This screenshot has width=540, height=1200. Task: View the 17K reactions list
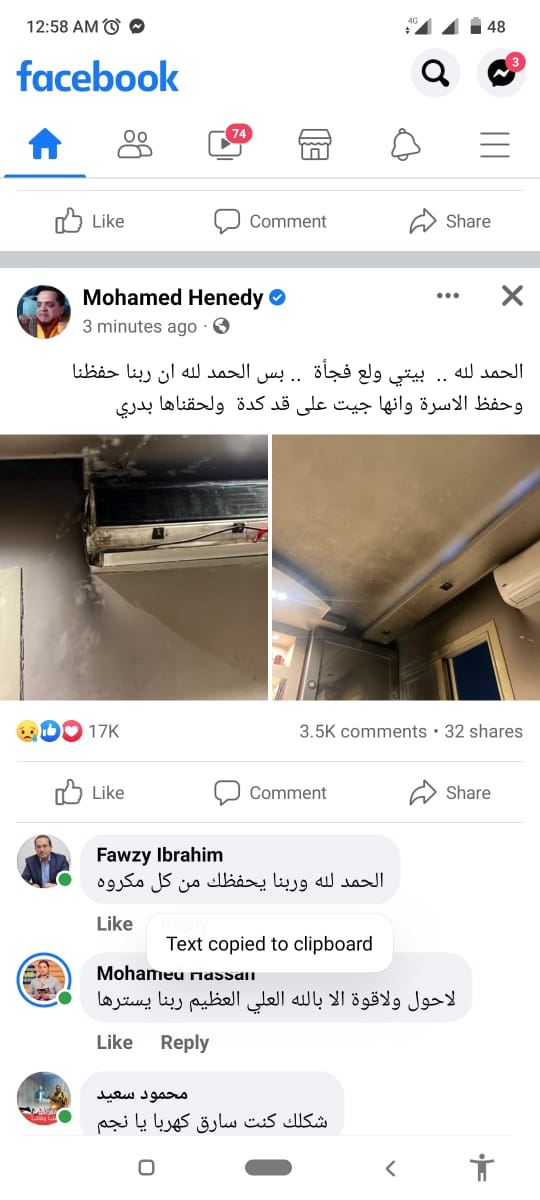point(68,731)
